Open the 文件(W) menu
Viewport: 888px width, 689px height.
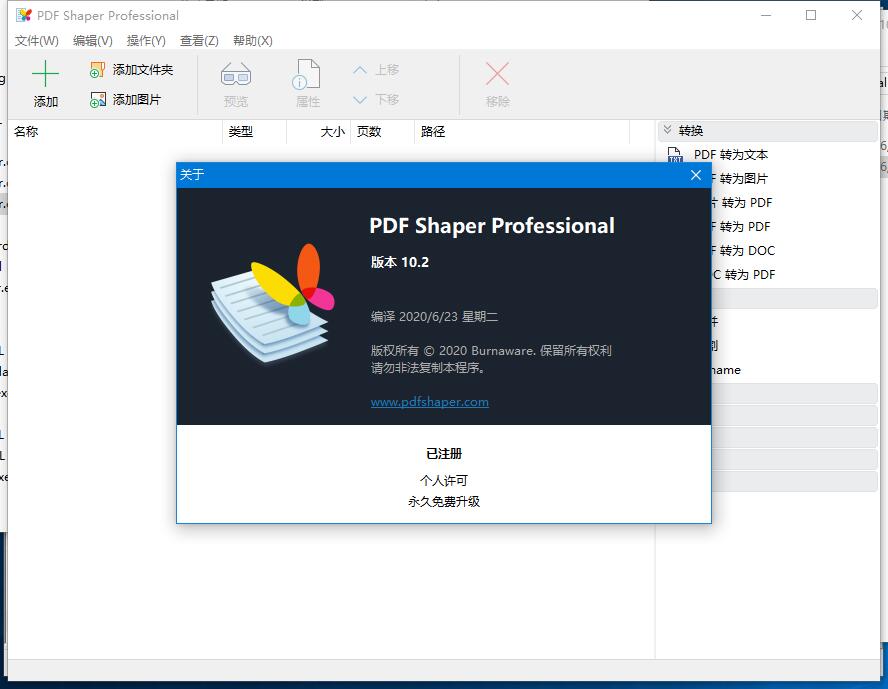[36, 41]
